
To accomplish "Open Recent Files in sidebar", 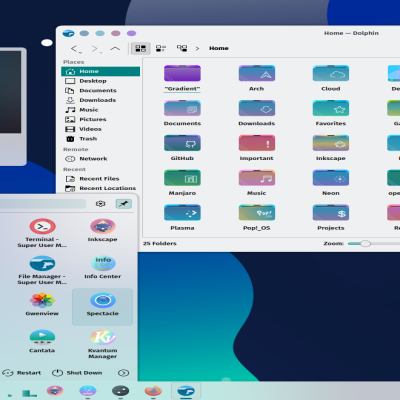I will pos(100,179).
